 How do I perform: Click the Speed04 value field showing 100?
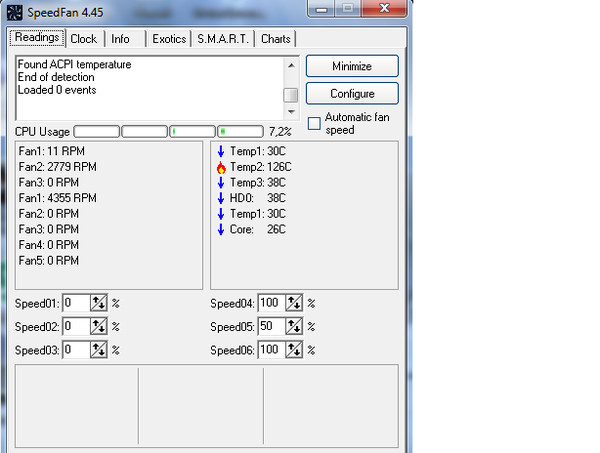(x=272, y=303)
